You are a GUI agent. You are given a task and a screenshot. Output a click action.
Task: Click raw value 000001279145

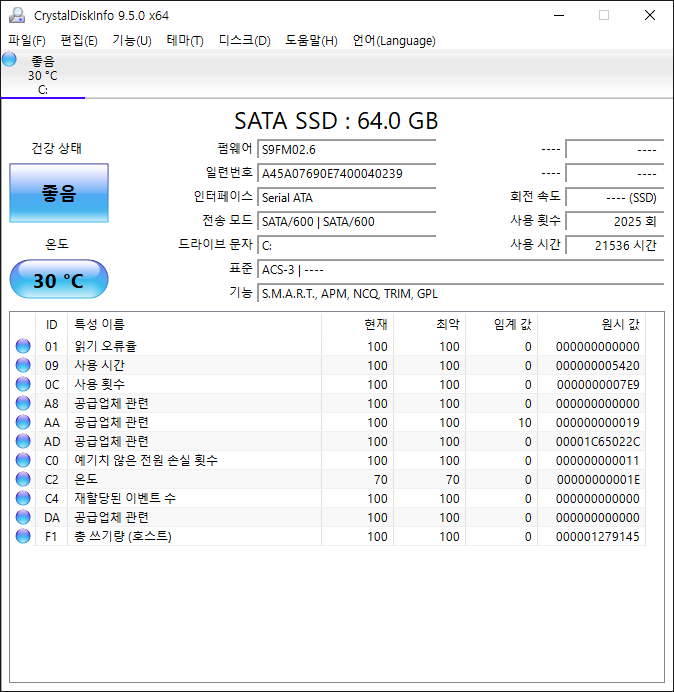click(x=598, y=536)
